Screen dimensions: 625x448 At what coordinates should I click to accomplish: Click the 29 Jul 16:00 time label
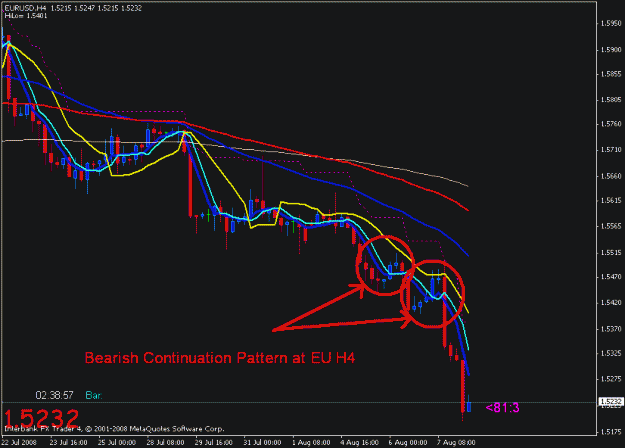pos(214,442)
